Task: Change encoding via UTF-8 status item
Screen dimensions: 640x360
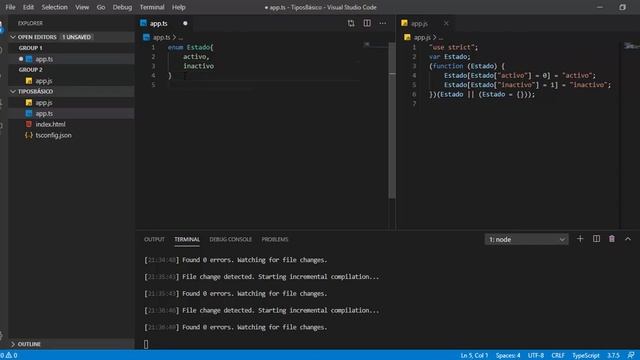Action: tap(536, 356)
